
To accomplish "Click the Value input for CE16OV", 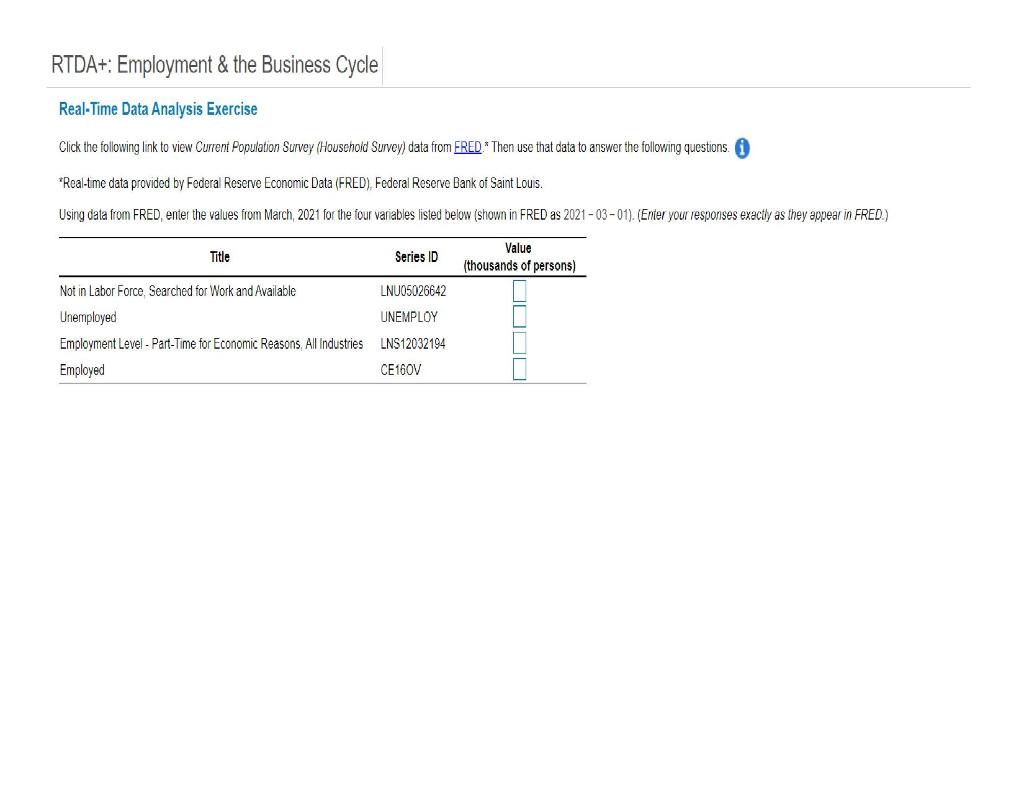I will [518, 369].
